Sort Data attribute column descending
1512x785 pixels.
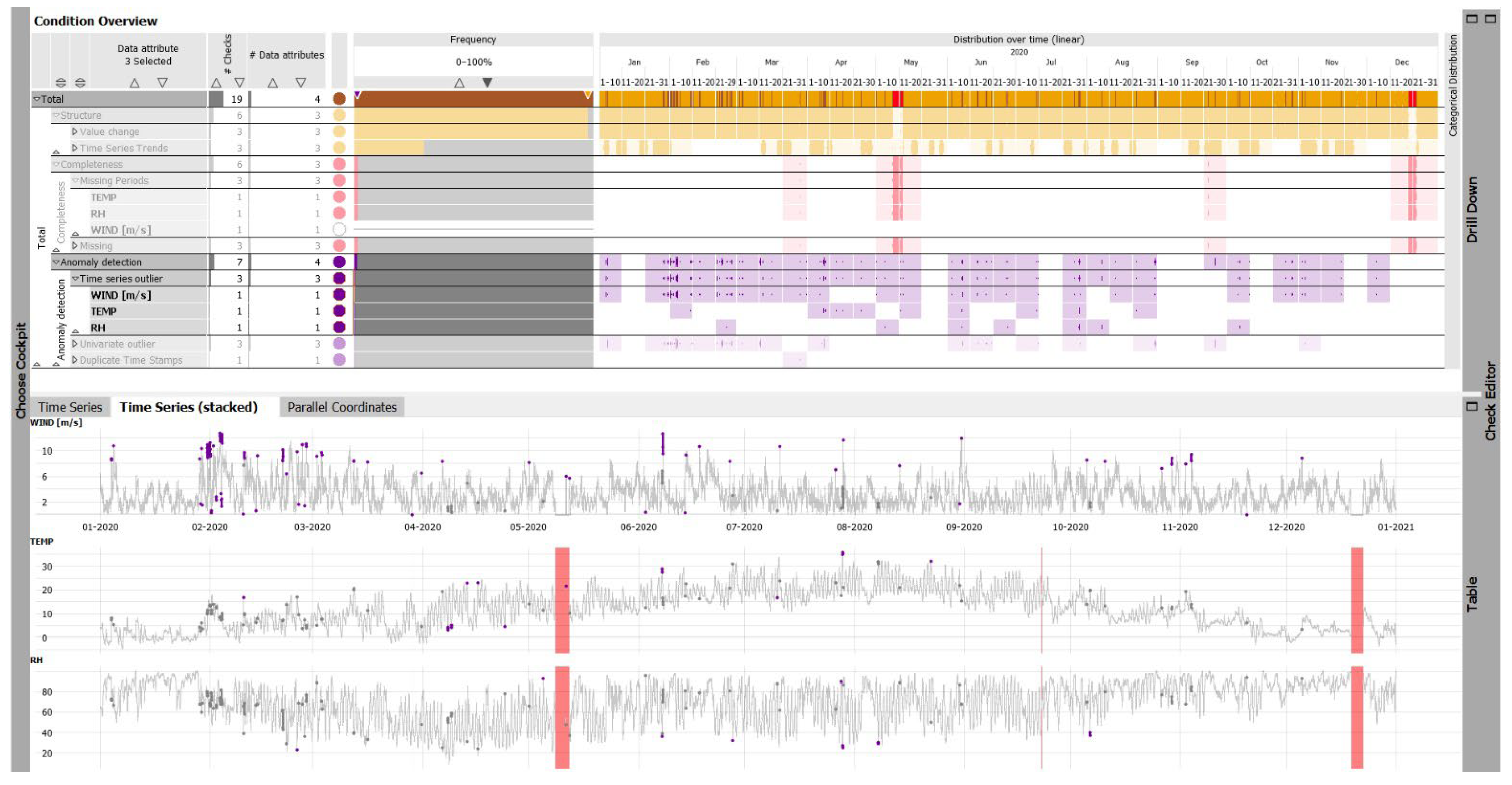click(x=162, y=83)
